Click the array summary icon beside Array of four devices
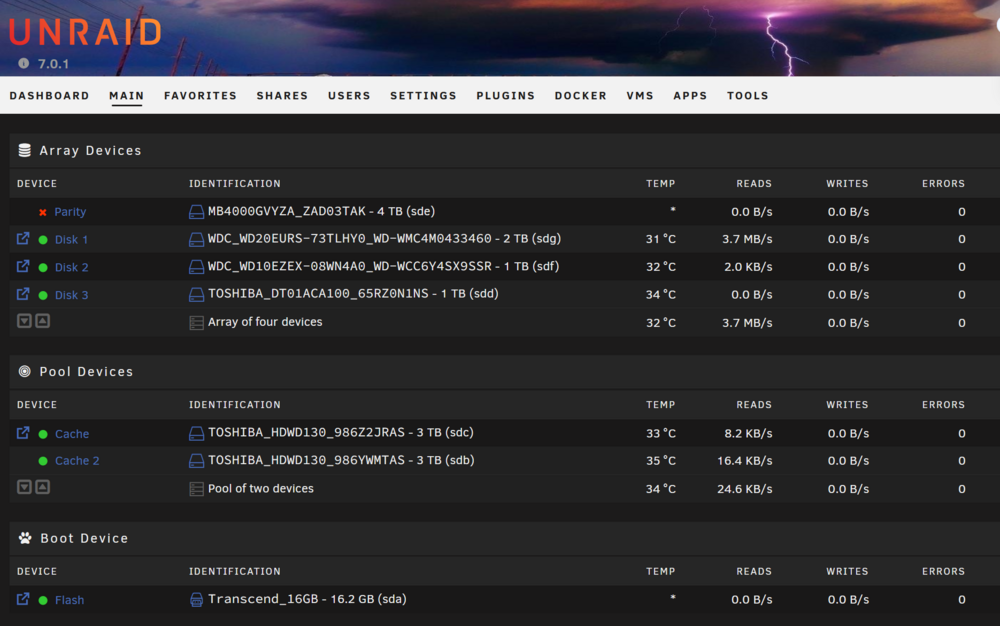The image size is (1000, 626). pyautogui.click(x=196, y=323)
